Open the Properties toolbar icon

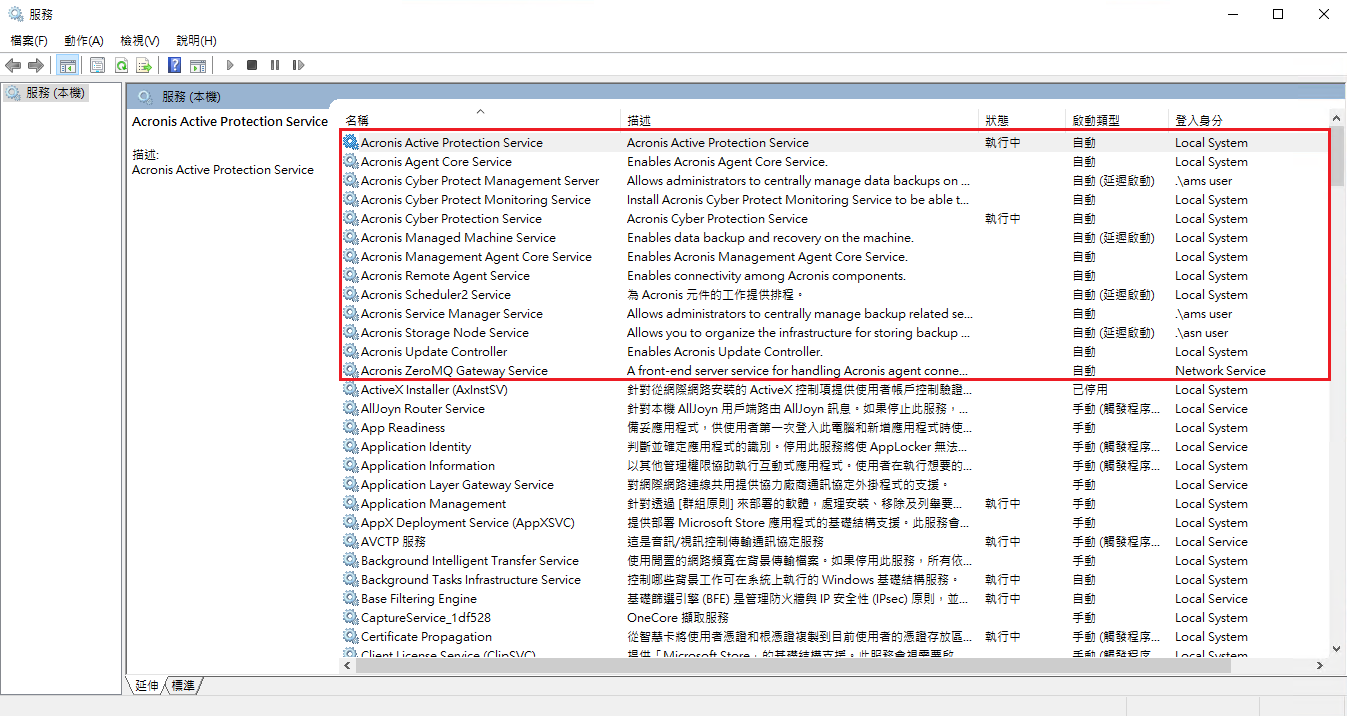(97, 65)
